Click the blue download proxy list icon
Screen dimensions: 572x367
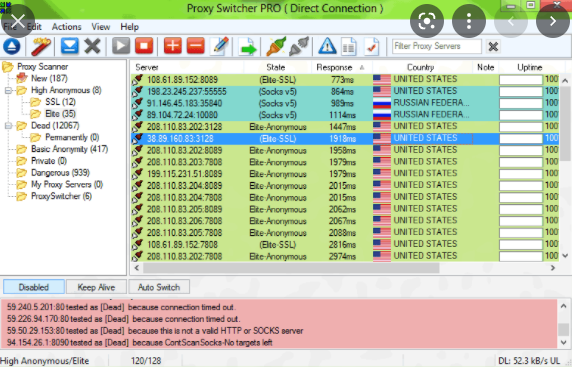69,46
